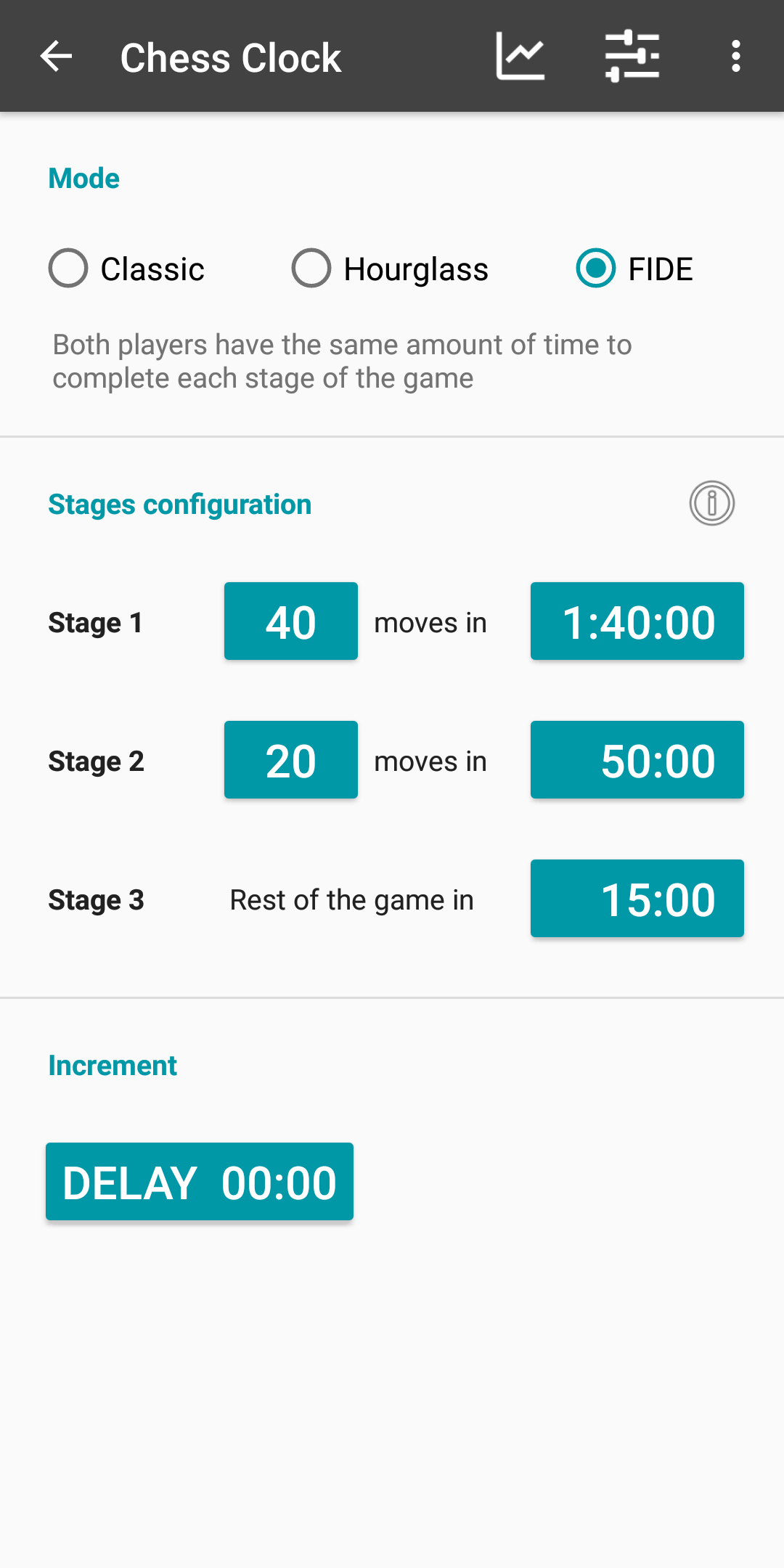Change Stage 1 time 1:40:00
The width and height of the screenshot is (784, 1568).
click(637, 621)
